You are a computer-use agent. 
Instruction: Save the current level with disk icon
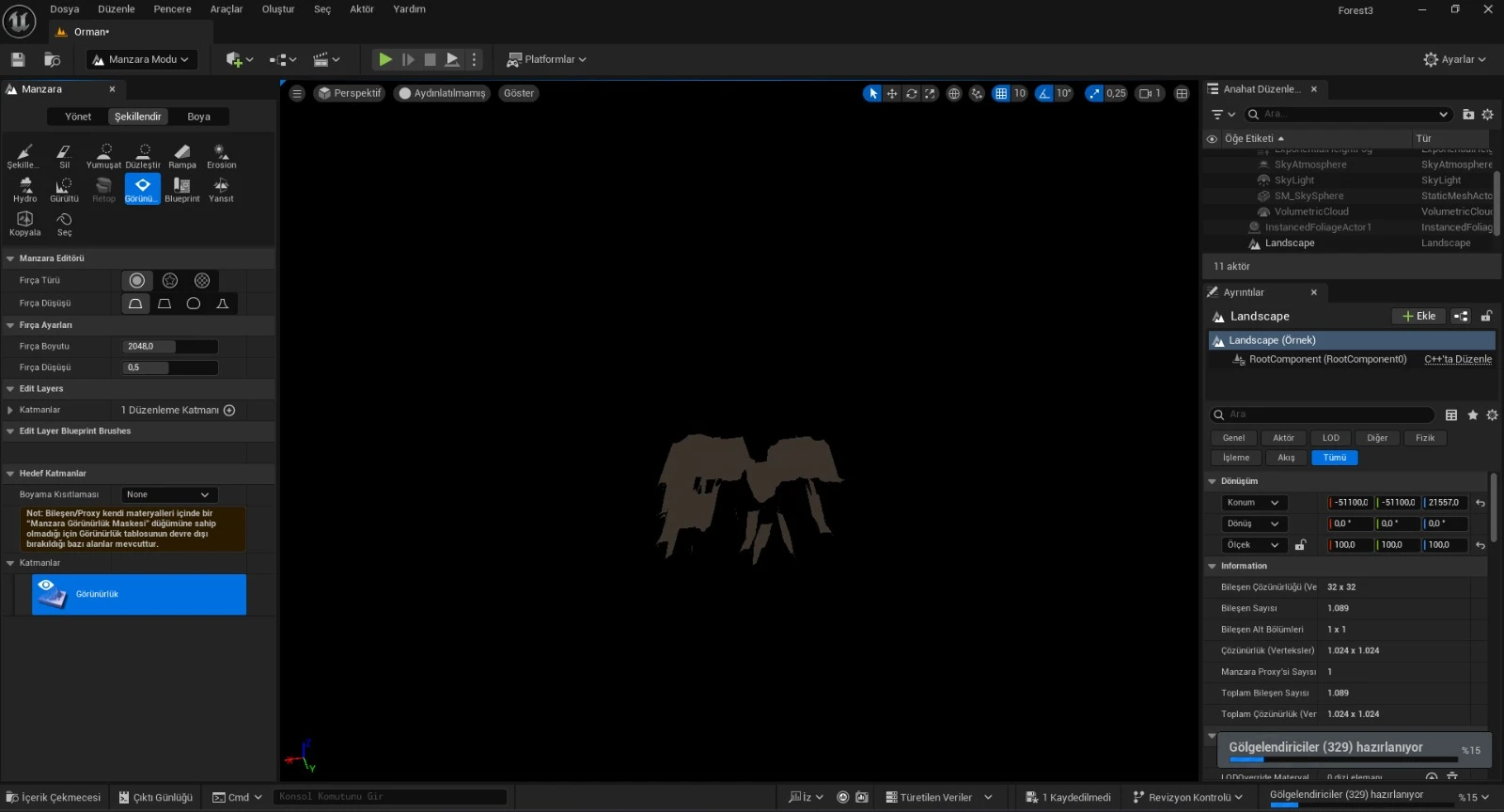(18, 59)
